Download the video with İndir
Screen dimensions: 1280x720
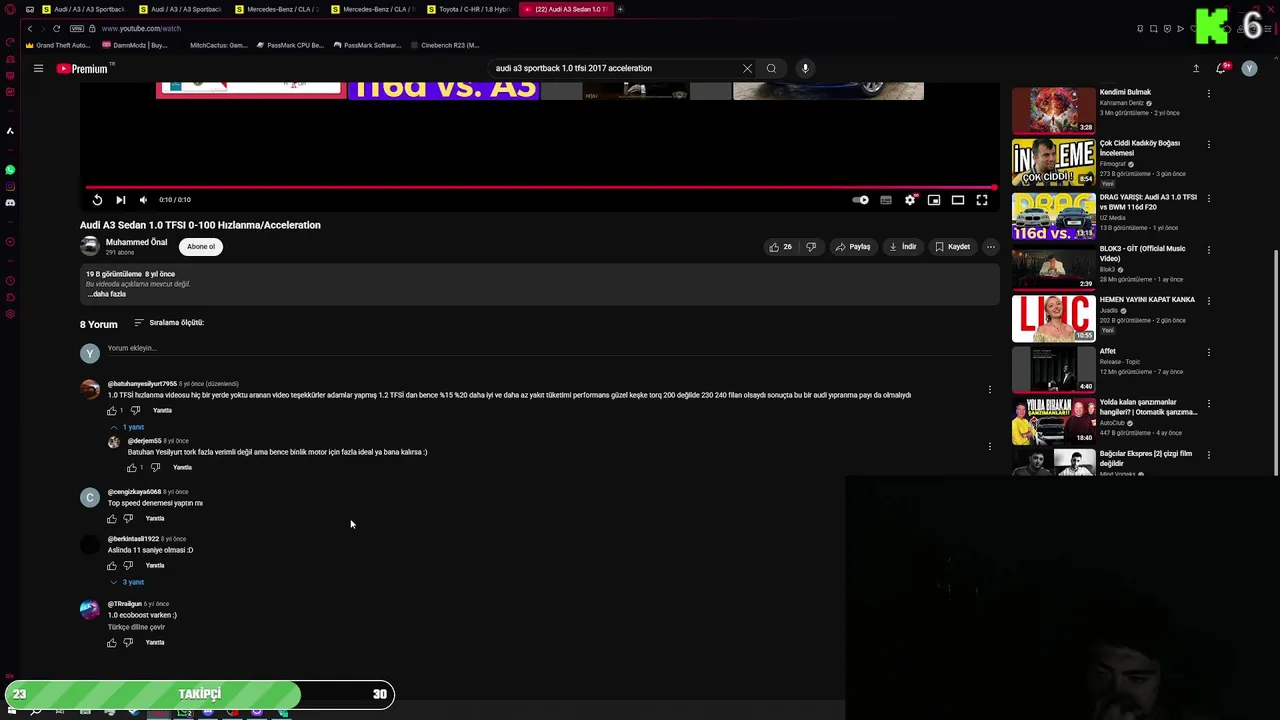(x=902, y=247)
